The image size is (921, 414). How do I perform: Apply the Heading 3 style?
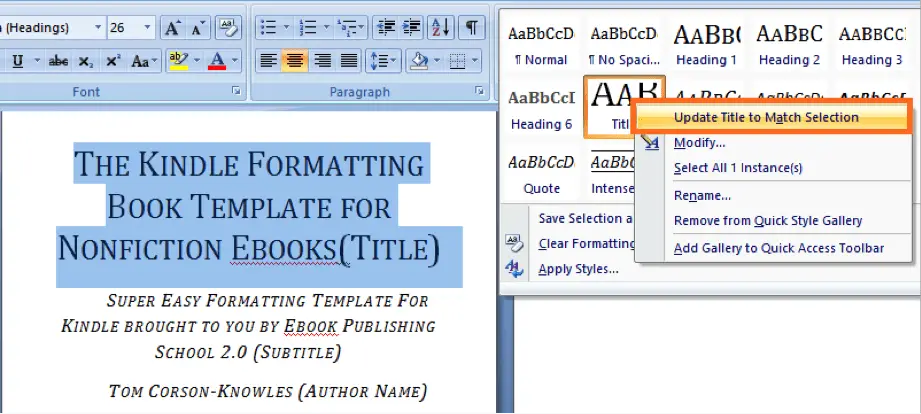[872, 45]
